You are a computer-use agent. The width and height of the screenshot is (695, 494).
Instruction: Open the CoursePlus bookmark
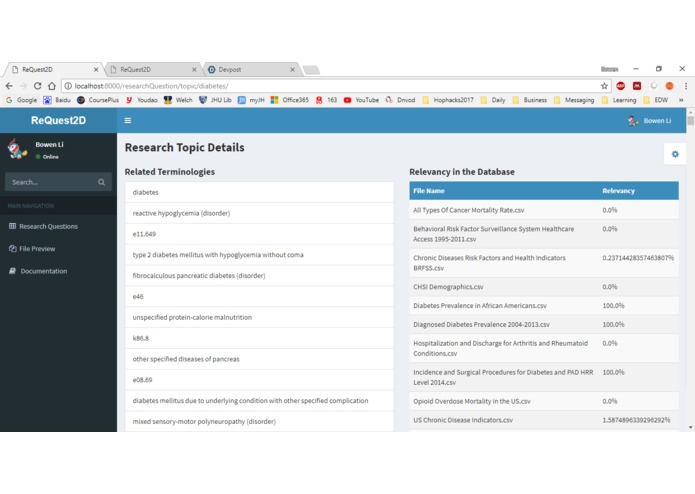98,100
